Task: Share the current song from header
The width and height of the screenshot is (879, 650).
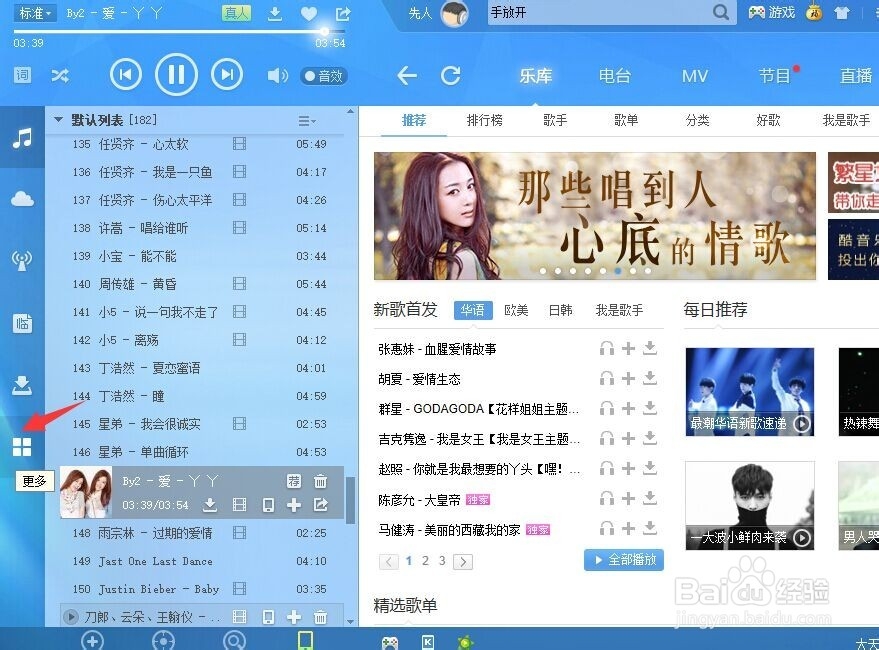Action: 343,14
